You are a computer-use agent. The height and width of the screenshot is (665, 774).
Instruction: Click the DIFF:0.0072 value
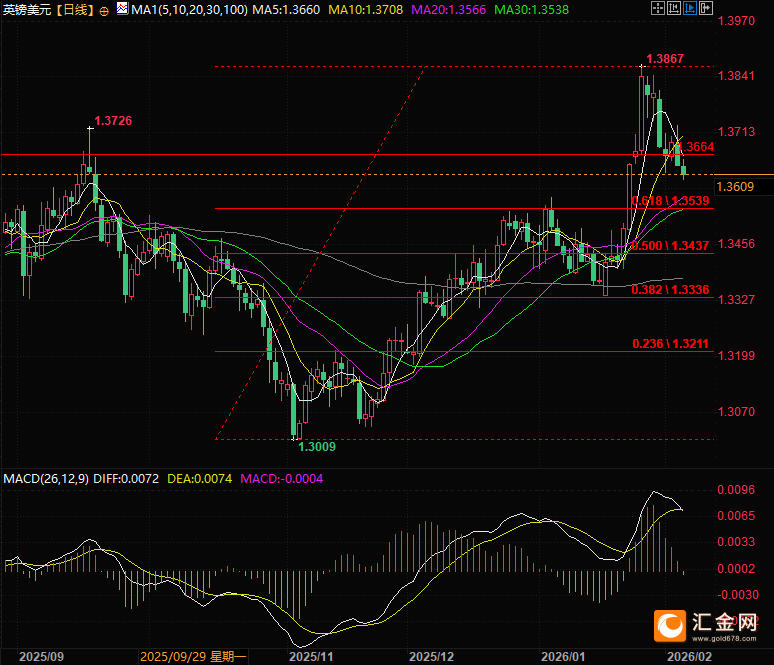[126, 478]
